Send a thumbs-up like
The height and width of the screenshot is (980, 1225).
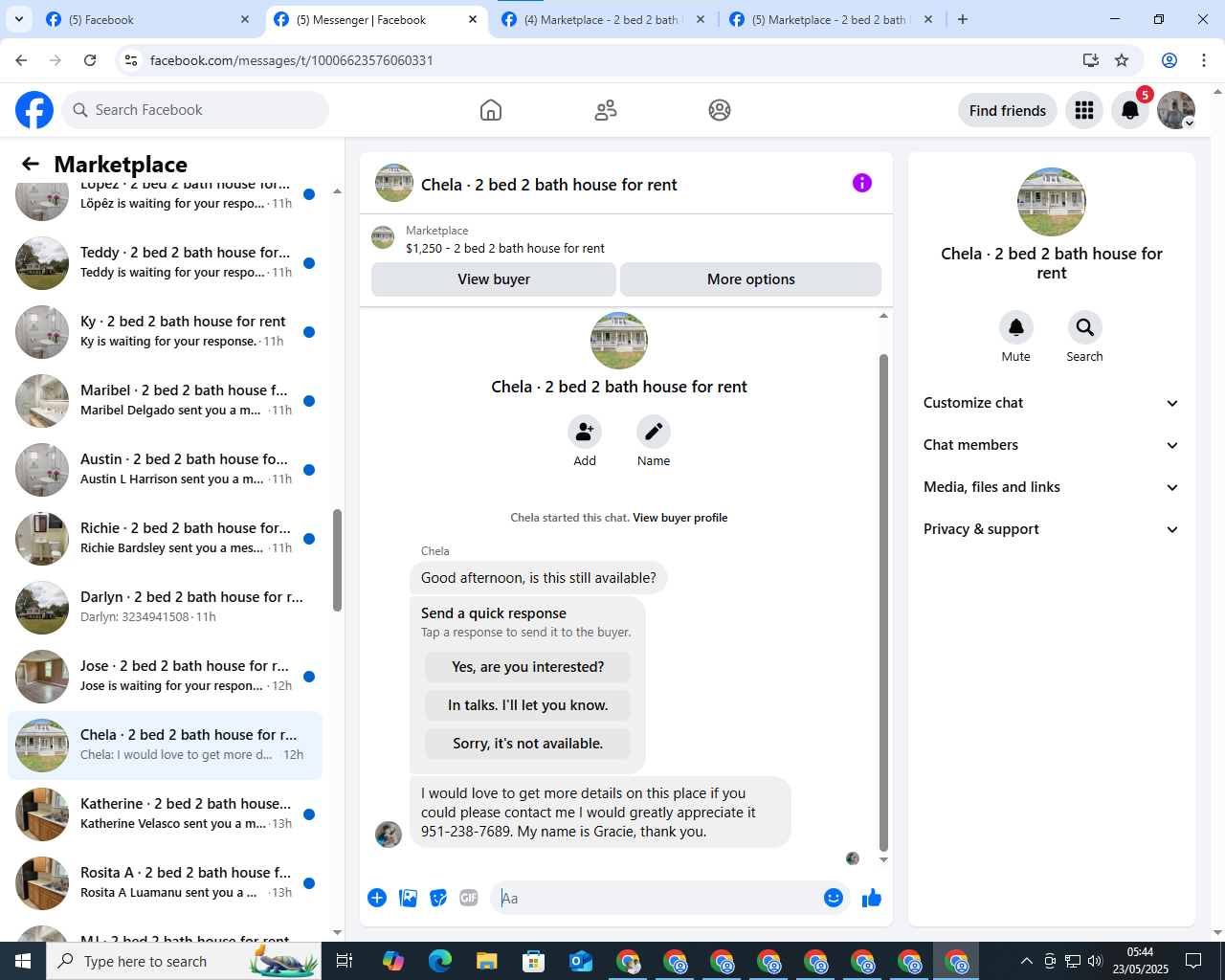[x=872, y=898]
